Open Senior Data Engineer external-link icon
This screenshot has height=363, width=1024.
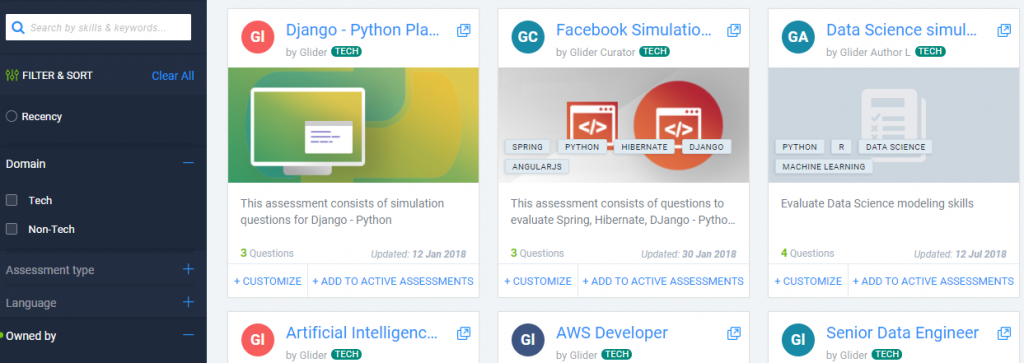[1004, 334]
